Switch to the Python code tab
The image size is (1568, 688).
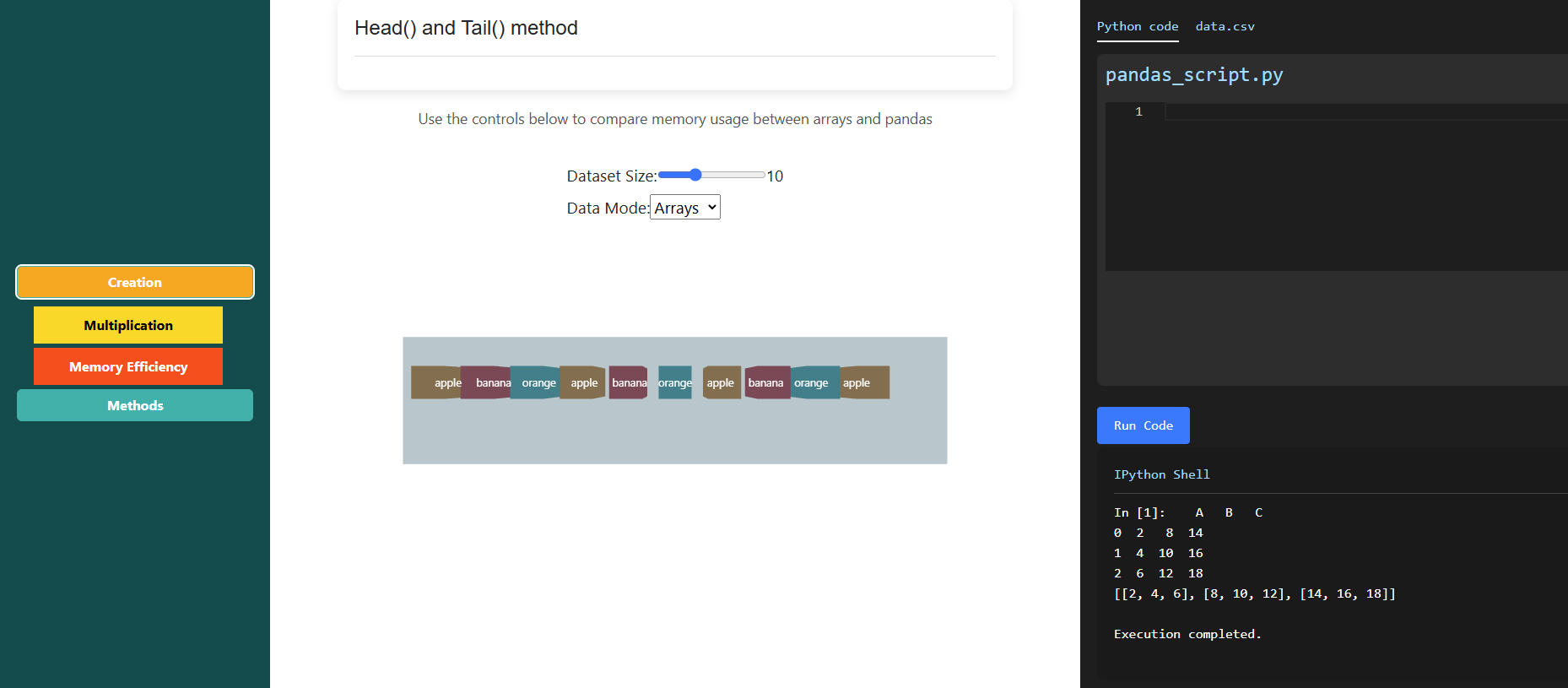click(1138, 26)
